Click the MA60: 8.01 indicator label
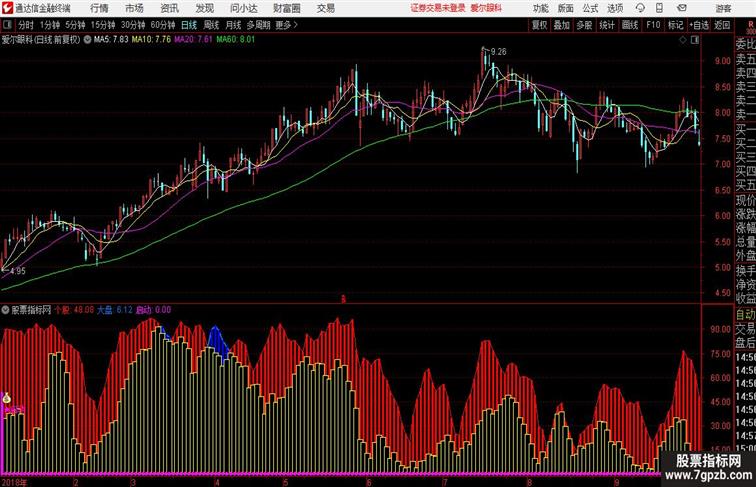Image resolution: width=756 pixels, height=487 pixels. pos(235,40)
